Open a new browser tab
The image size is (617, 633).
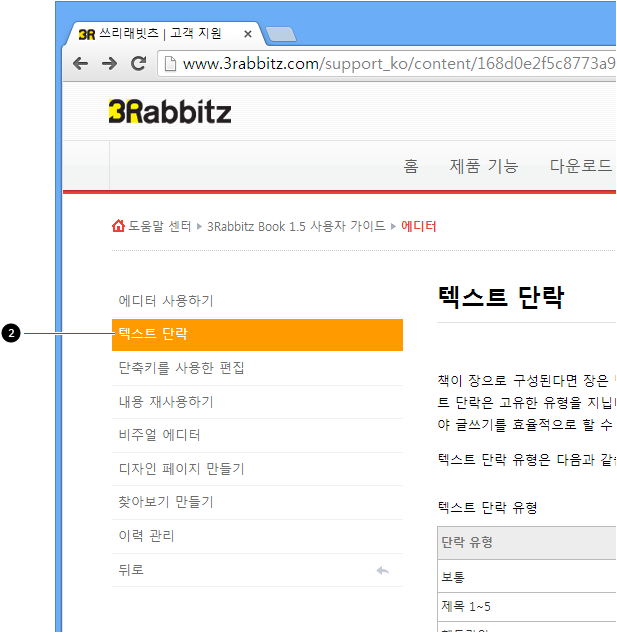281,35
